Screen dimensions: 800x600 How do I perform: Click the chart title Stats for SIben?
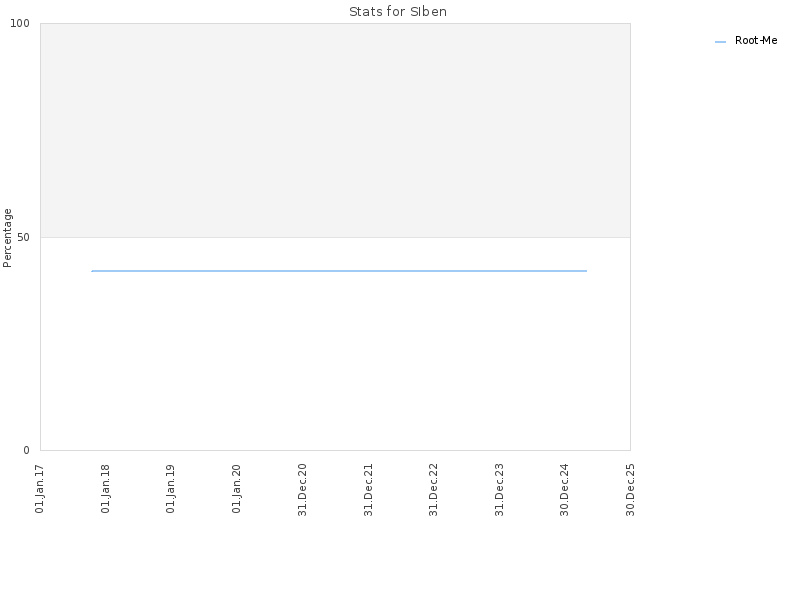(398, 12)
